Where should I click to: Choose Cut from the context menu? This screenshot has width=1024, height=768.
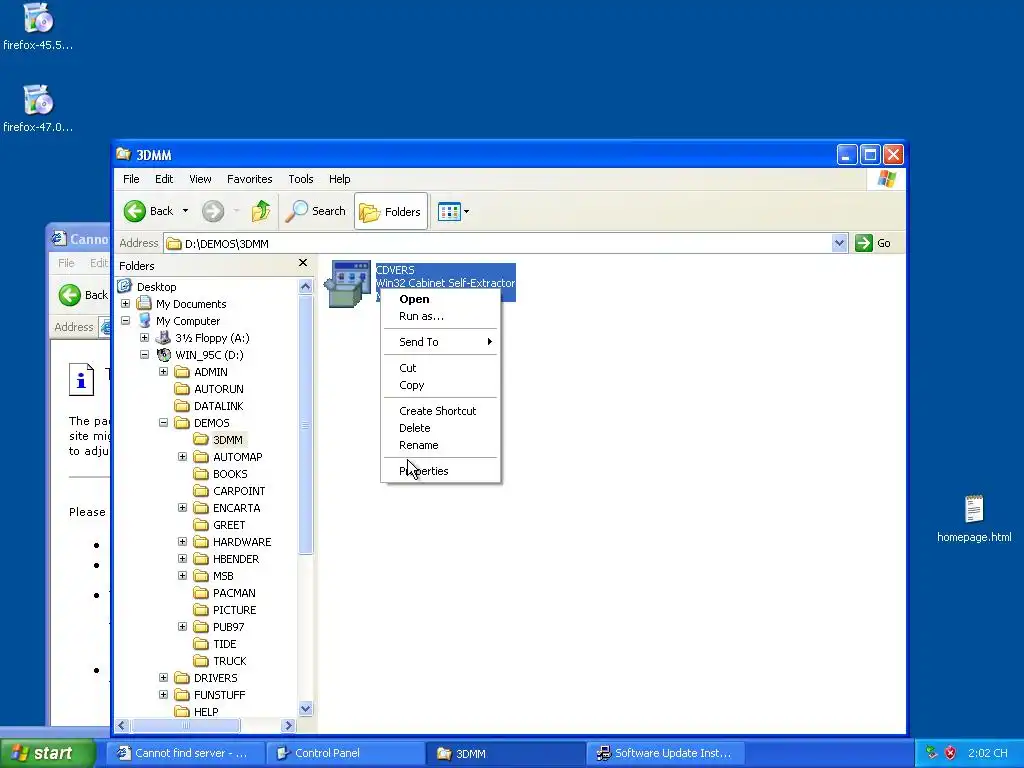pos(441,368)
